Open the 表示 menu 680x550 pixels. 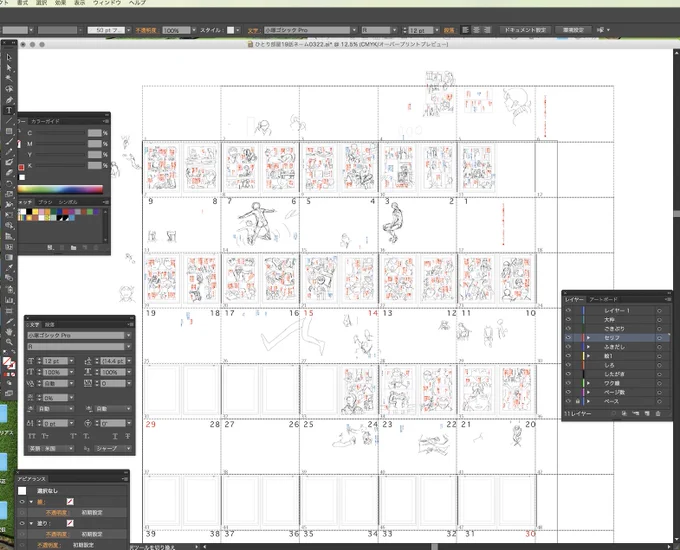(x=79, y=3)
